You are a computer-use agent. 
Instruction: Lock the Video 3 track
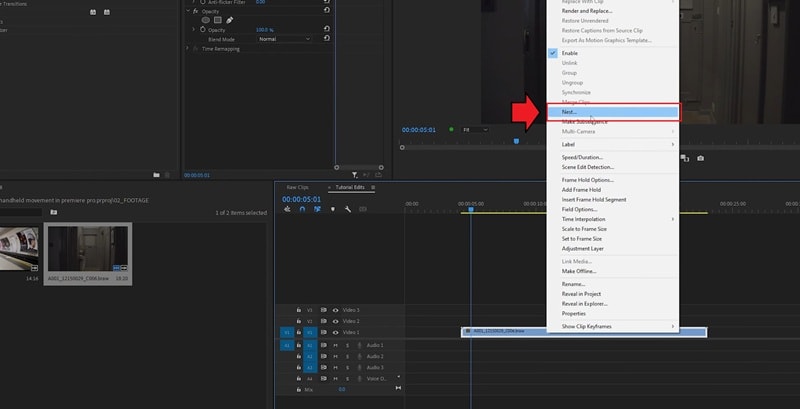click(x=299, y=310)
